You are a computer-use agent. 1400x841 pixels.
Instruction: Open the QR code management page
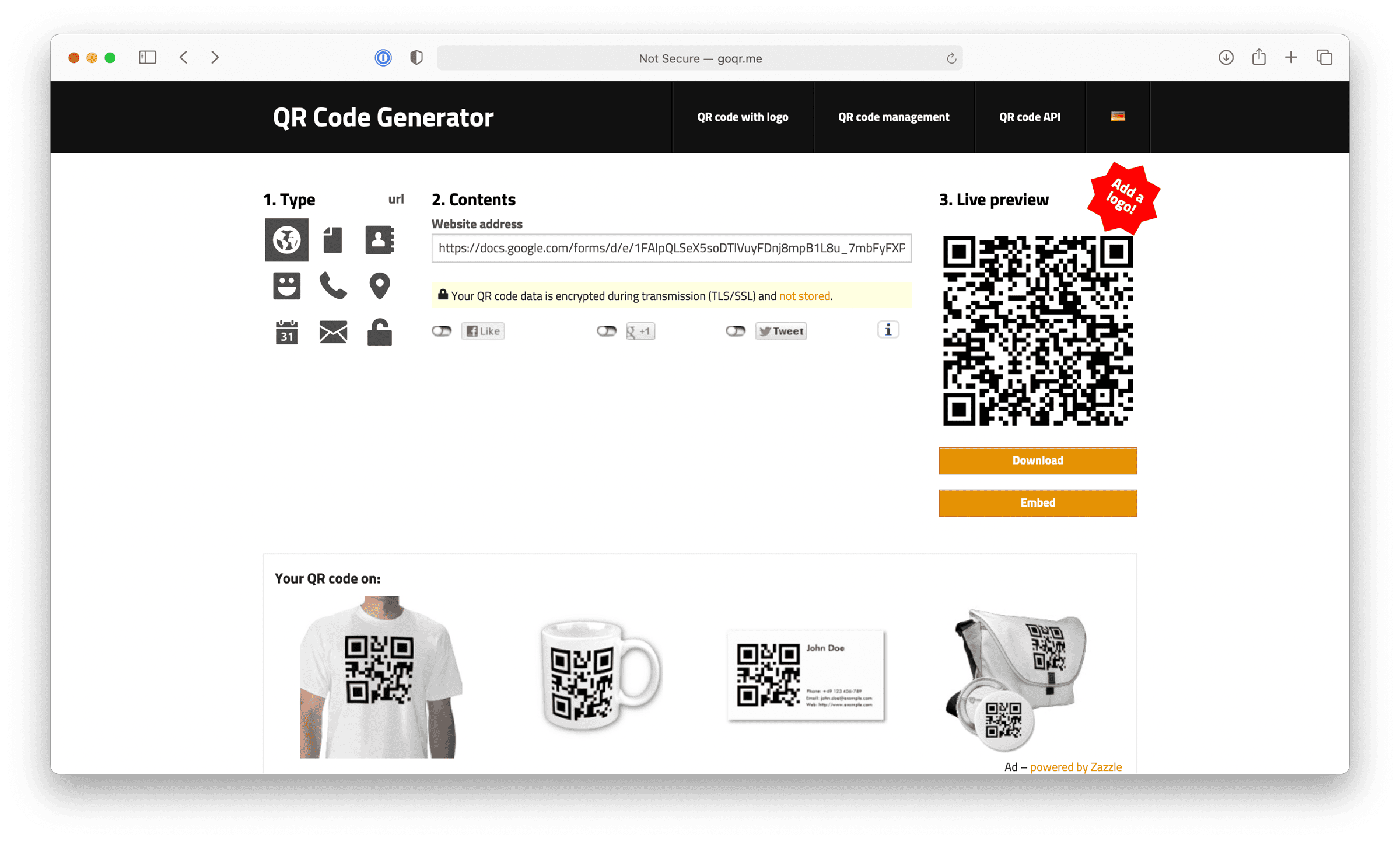(894, 117)
